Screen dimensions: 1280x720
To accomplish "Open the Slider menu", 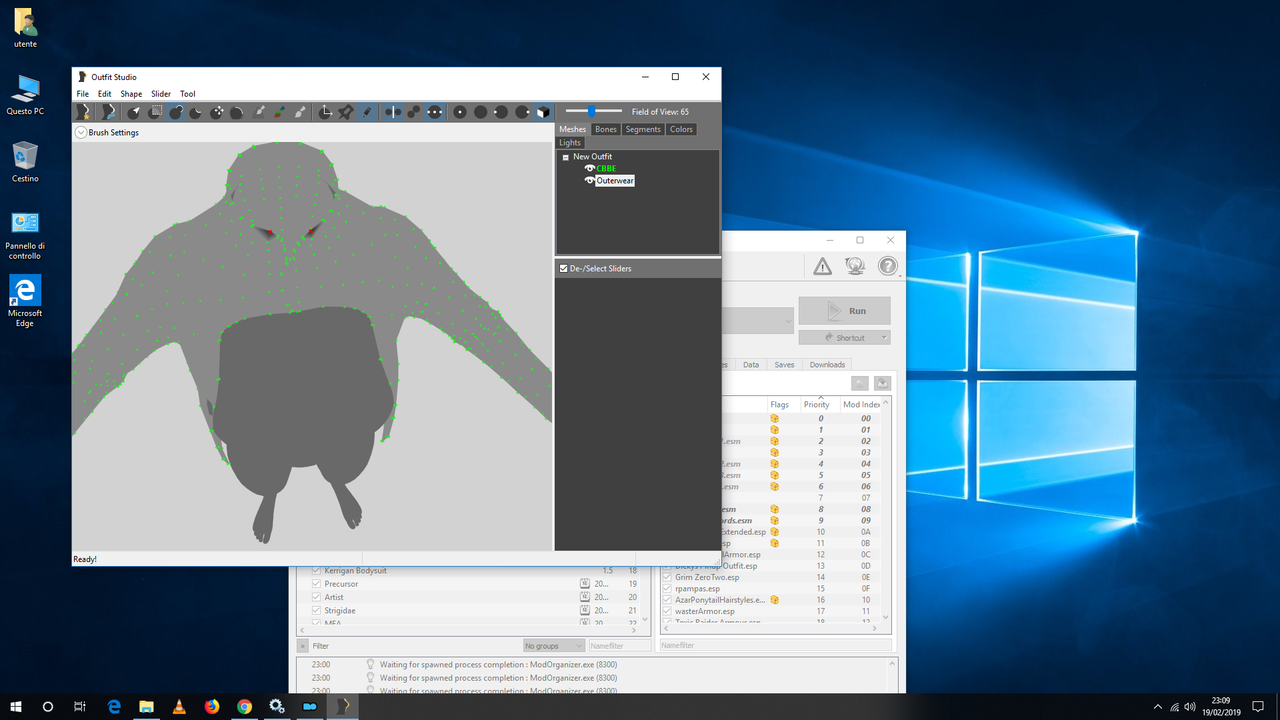I will tap(161, 94).
